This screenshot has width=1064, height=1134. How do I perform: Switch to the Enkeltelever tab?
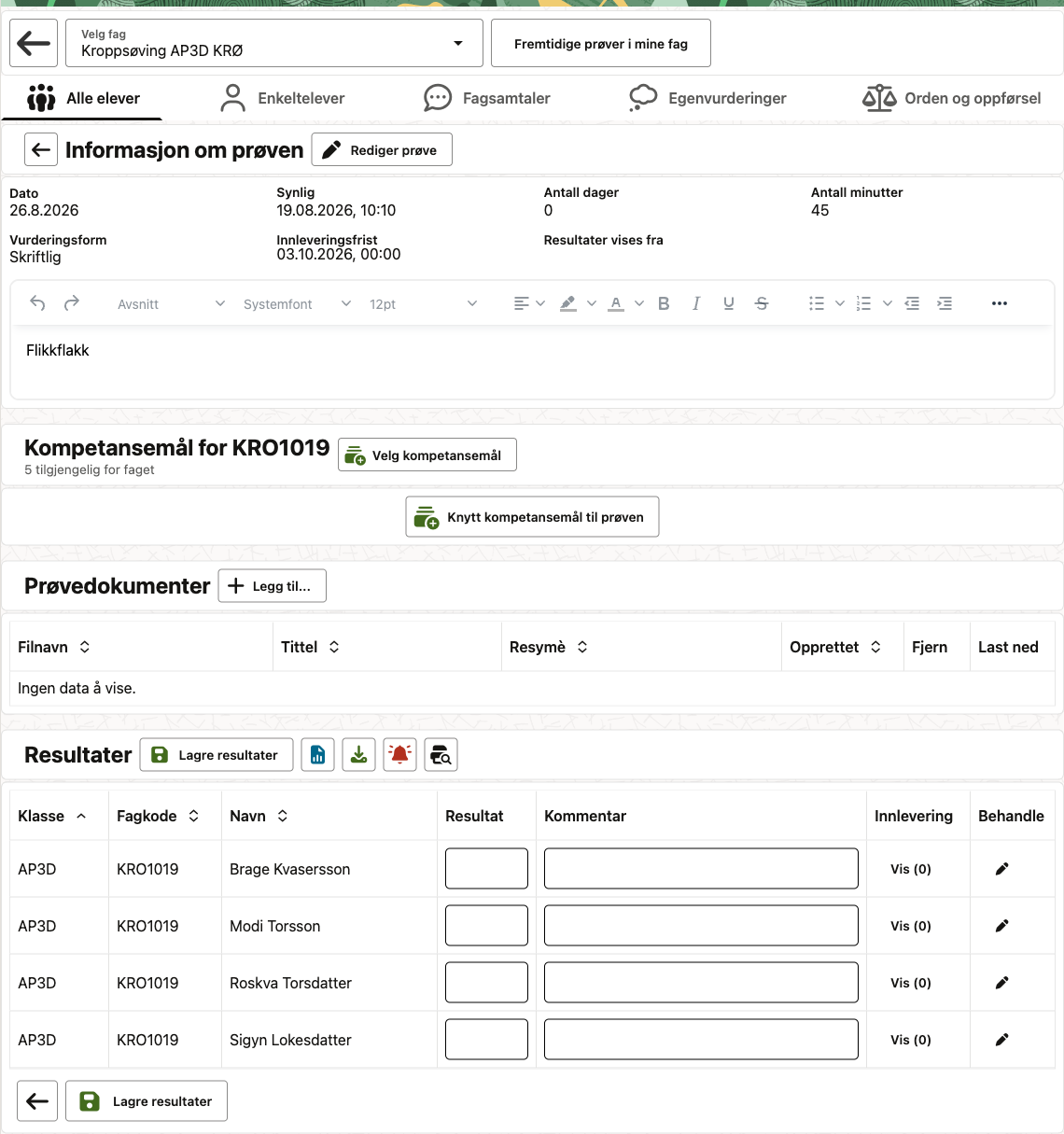[x=282, y=98]
